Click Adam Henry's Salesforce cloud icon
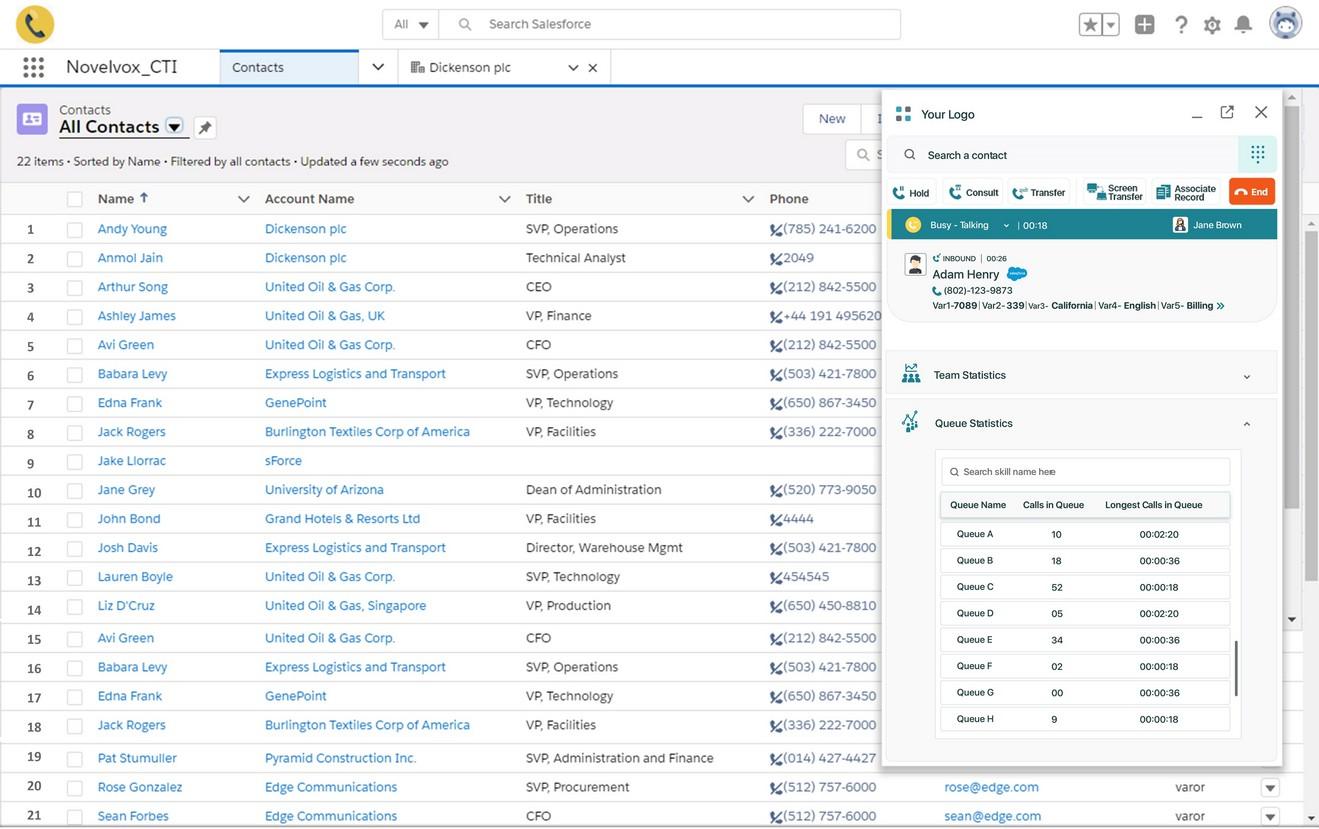This screenshot has width=1319, height=829. click(x=1017, y=273)
